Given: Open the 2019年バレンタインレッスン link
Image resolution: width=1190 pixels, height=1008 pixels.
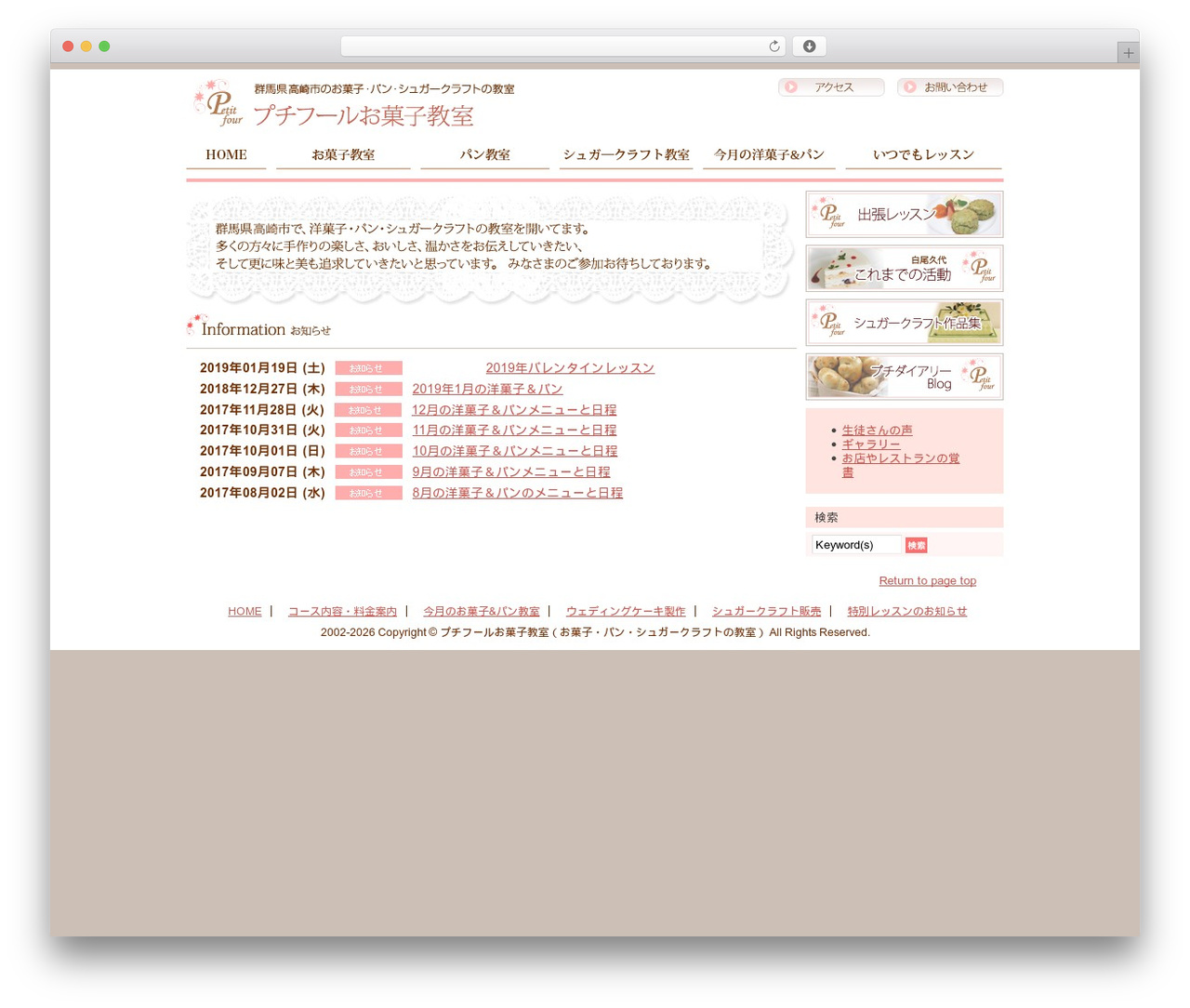Looking at the screenshot, I should click(570, 368).
